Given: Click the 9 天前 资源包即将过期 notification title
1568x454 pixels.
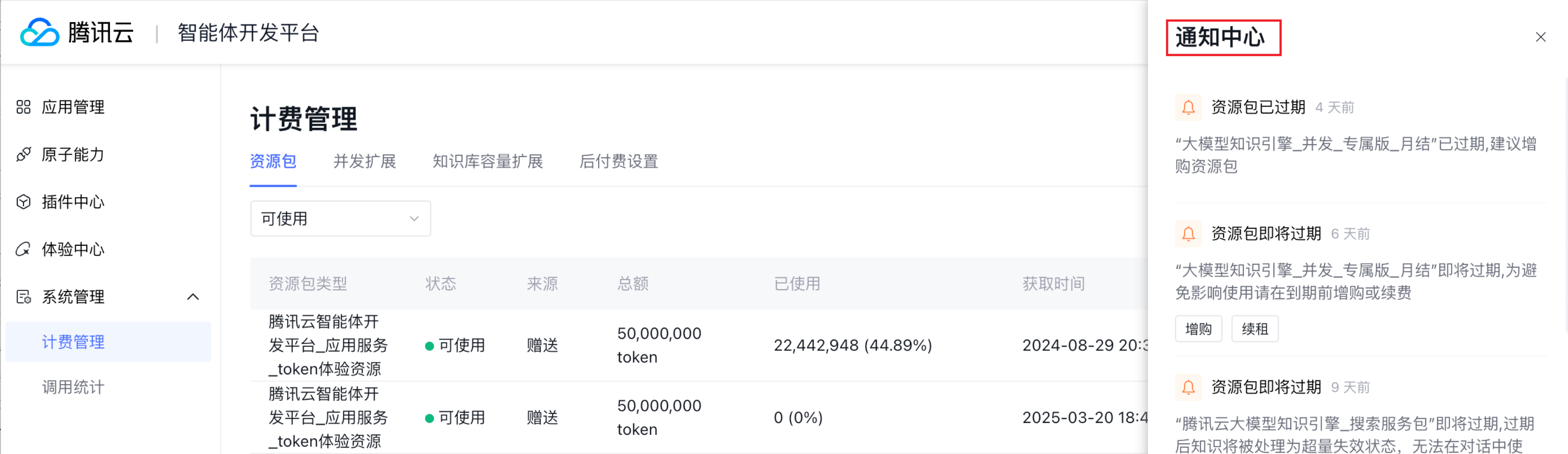Looking at the screenshot, I should click(x=1266, y=387).
